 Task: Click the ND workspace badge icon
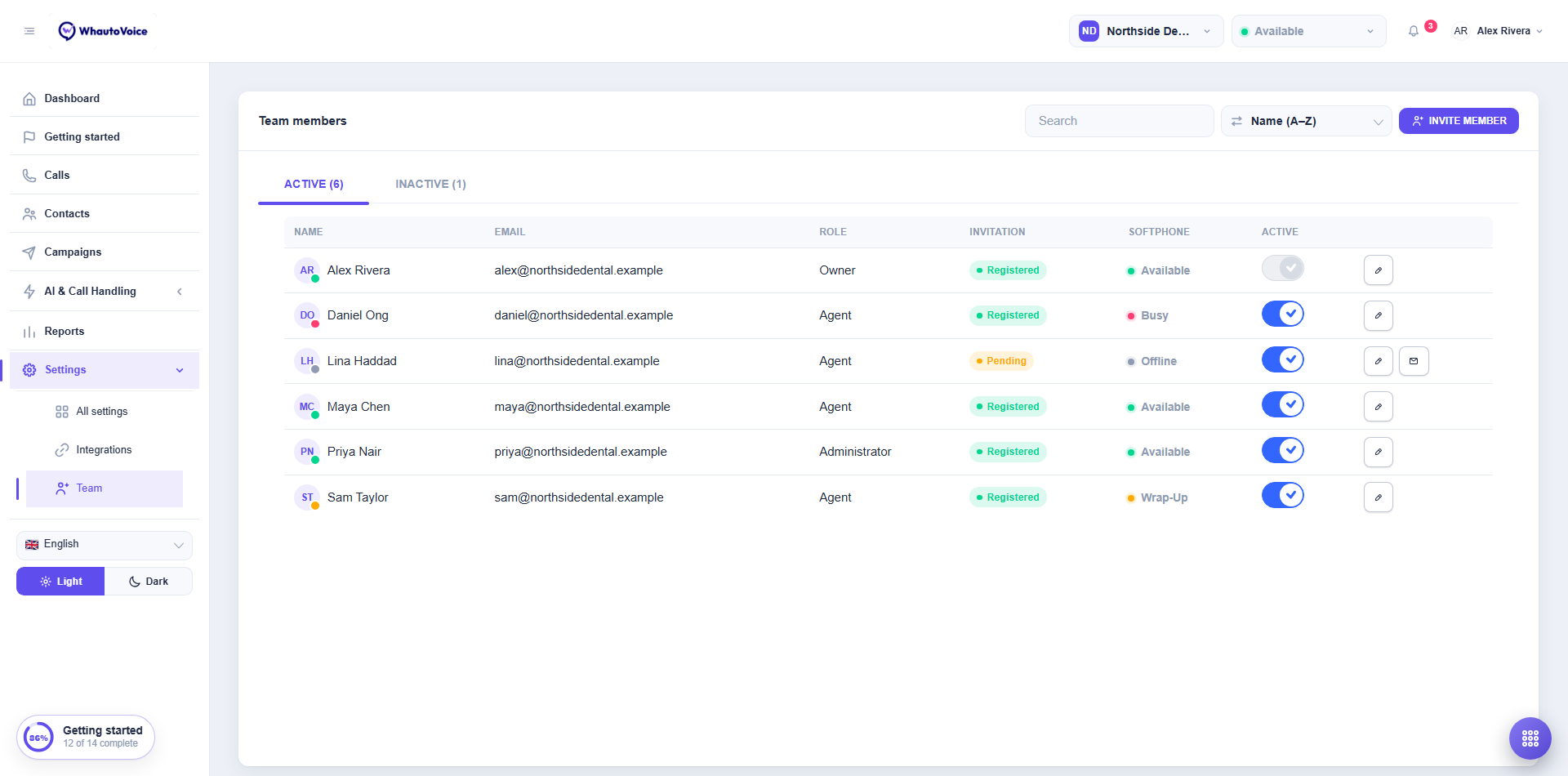pyautogui.click(x=1089, y=31)
